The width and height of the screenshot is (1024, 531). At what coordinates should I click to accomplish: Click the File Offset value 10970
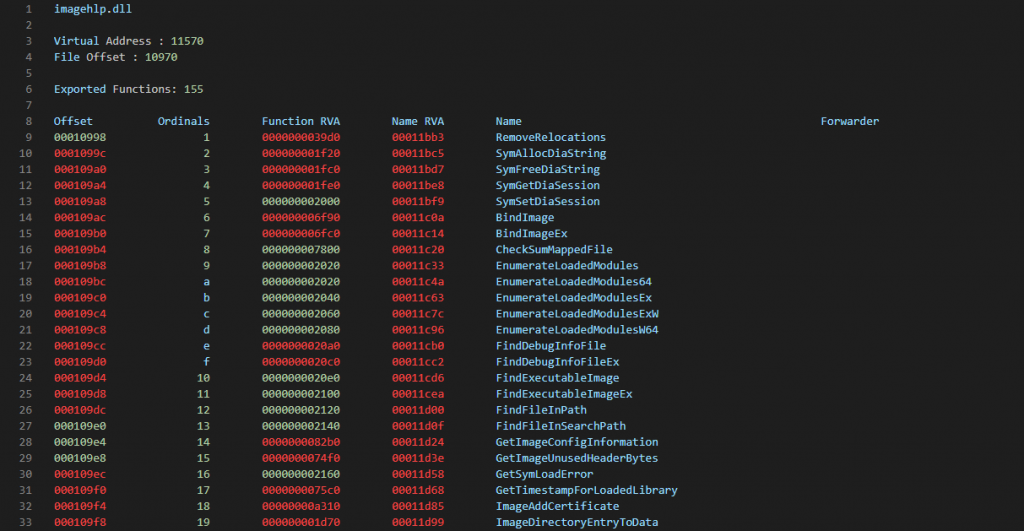(161, 57)
